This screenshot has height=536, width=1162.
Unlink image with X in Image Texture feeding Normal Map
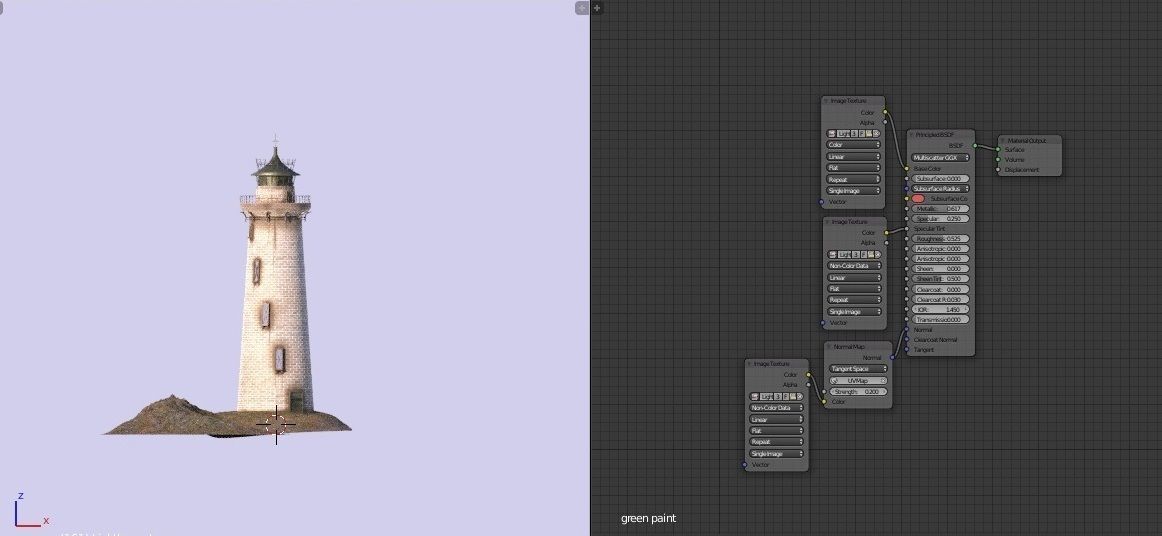(800, 397)
